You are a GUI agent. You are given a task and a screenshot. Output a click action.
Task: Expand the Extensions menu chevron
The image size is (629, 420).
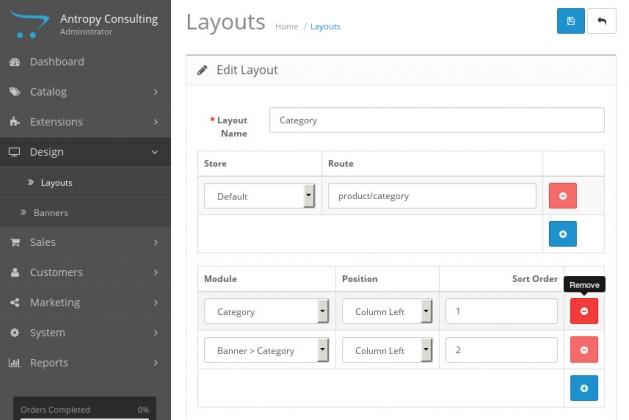point(156,122)
